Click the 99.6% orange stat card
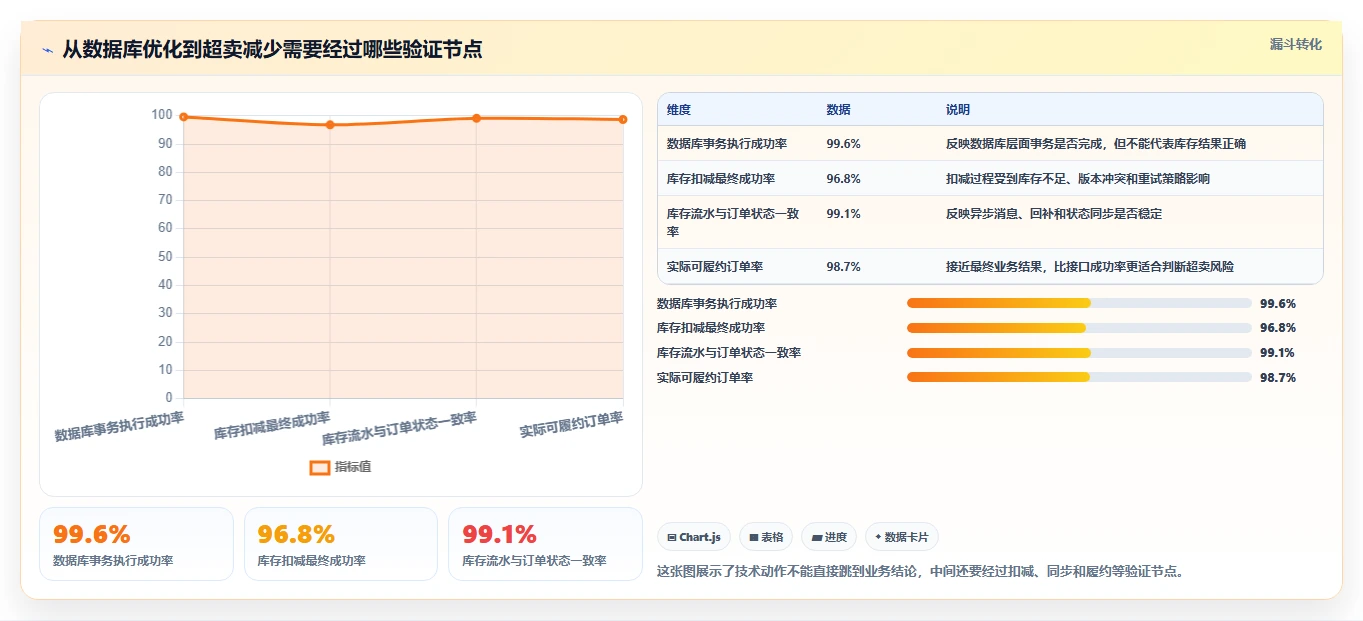 (x=136, y=544)
